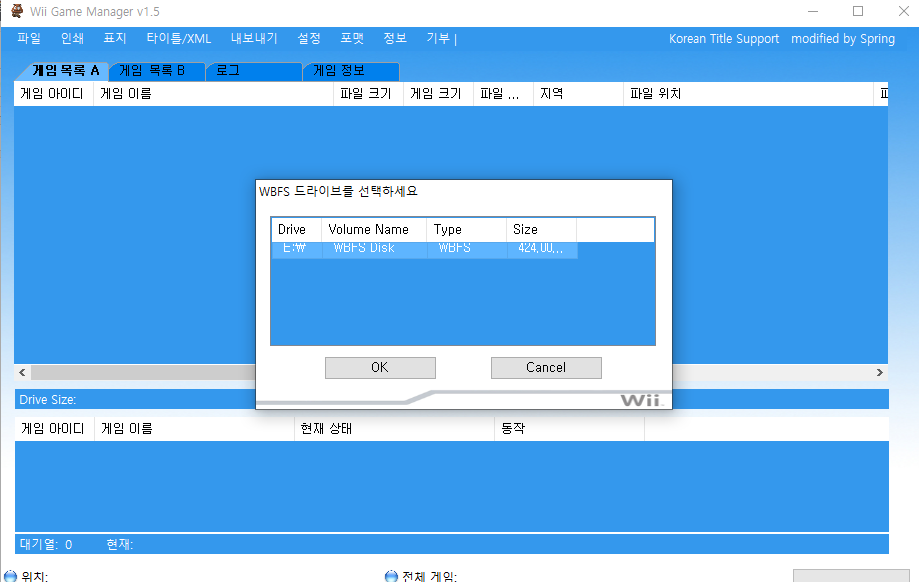Maximize the Wii Game Manager window
The width and height of the screenshot is (919, 582).
point(858,11)
